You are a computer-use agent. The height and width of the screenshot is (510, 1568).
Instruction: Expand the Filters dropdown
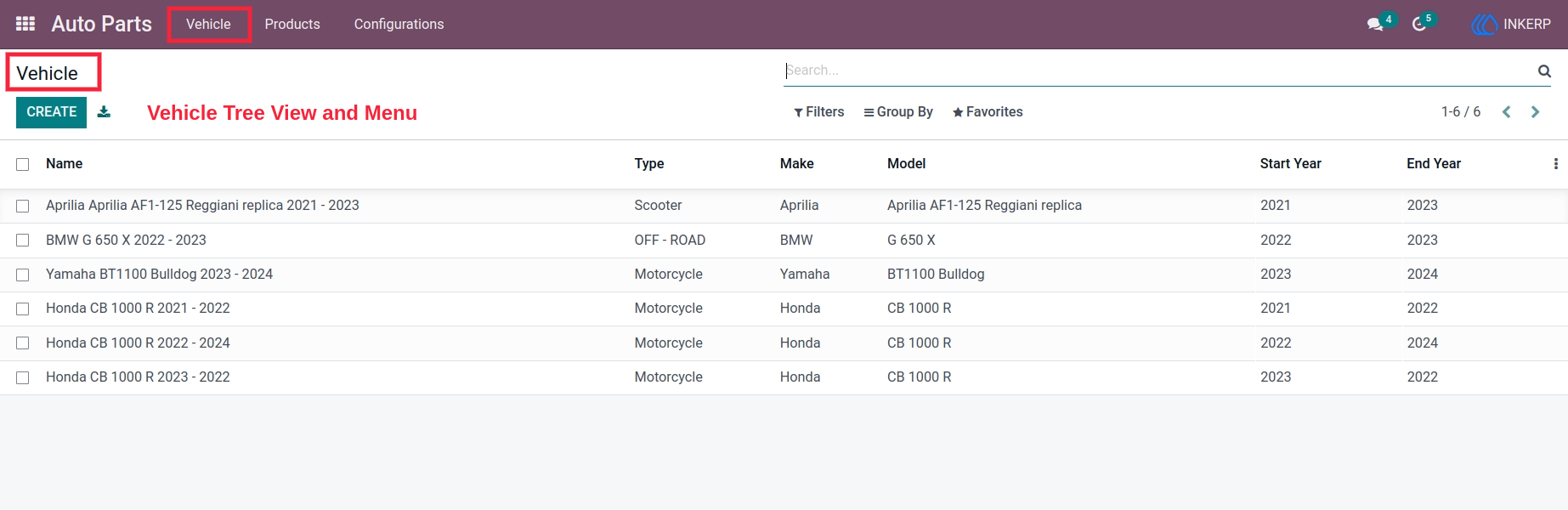(x=819, y=112)
